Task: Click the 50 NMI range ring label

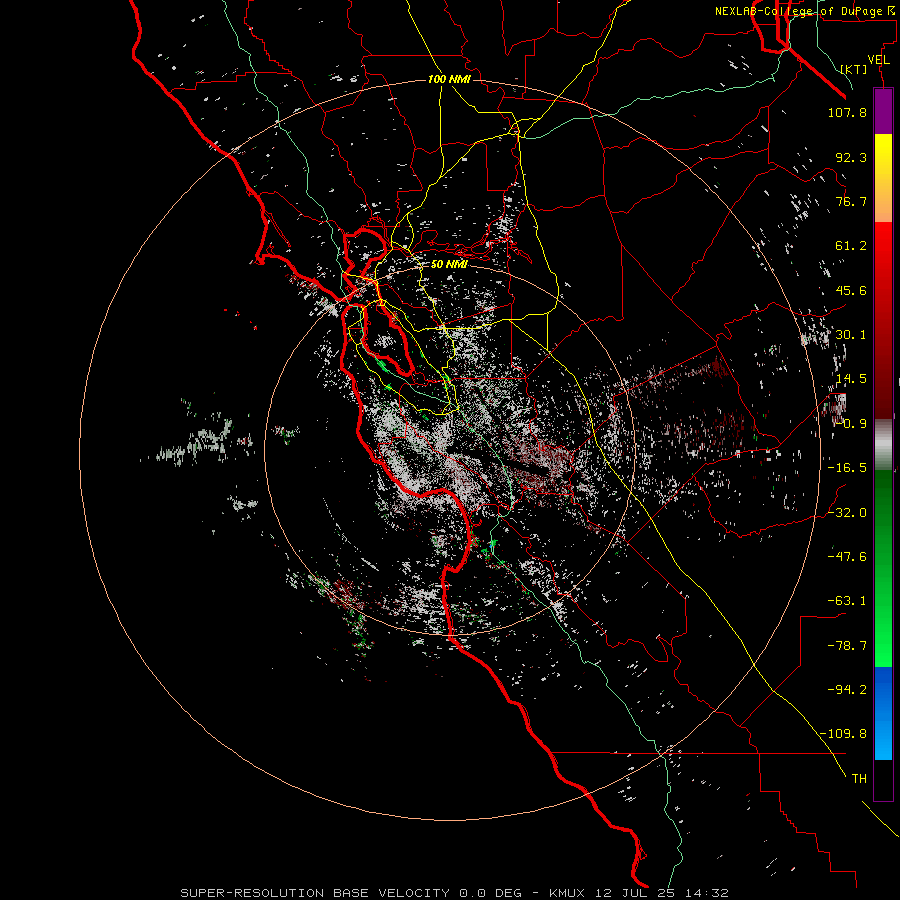Action: tap(449, 265)
